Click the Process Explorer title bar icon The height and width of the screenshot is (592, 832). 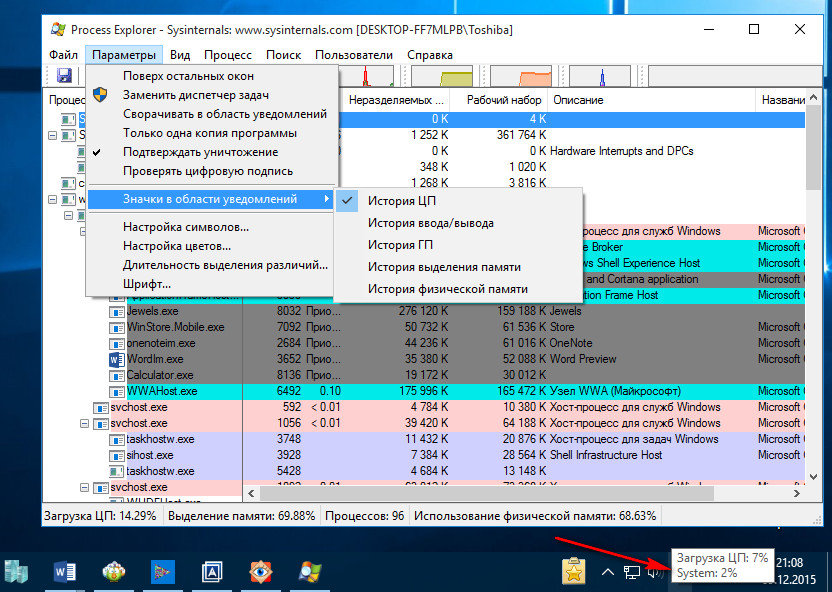click(x=58, y=30)
